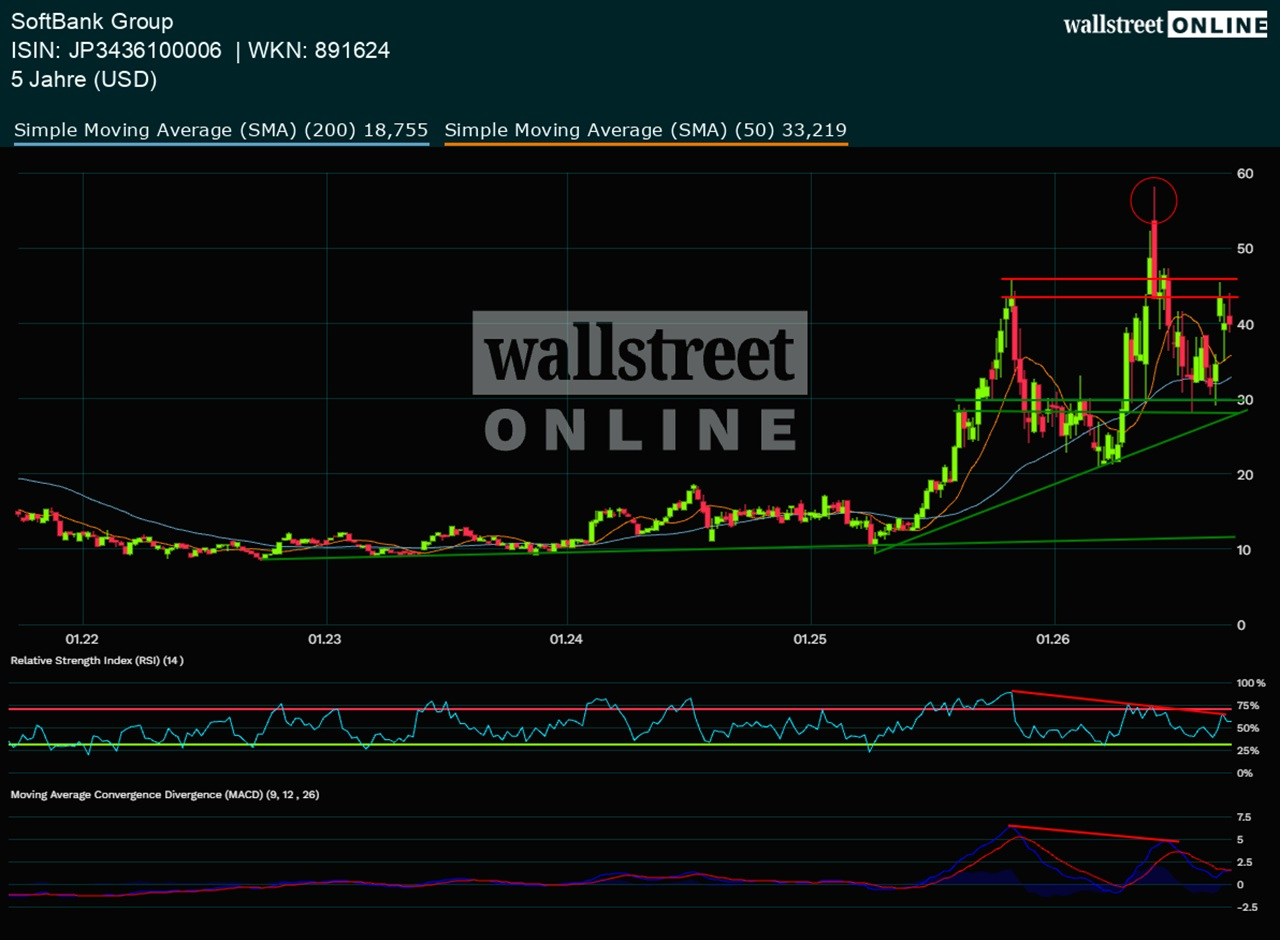Click the 5 Jahre (USD) period label
Screen dimensions: 1280x940
click(84, 80)
